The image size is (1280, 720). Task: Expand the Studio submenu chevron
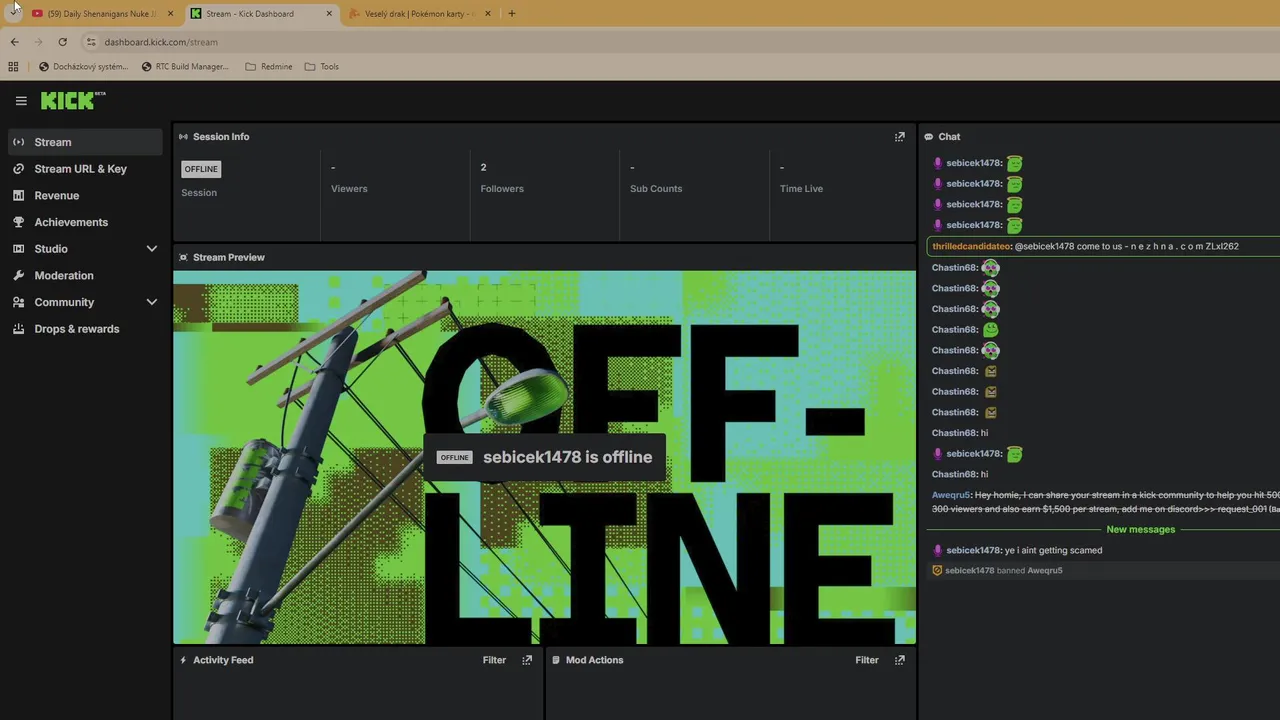(x=152, y=249)
